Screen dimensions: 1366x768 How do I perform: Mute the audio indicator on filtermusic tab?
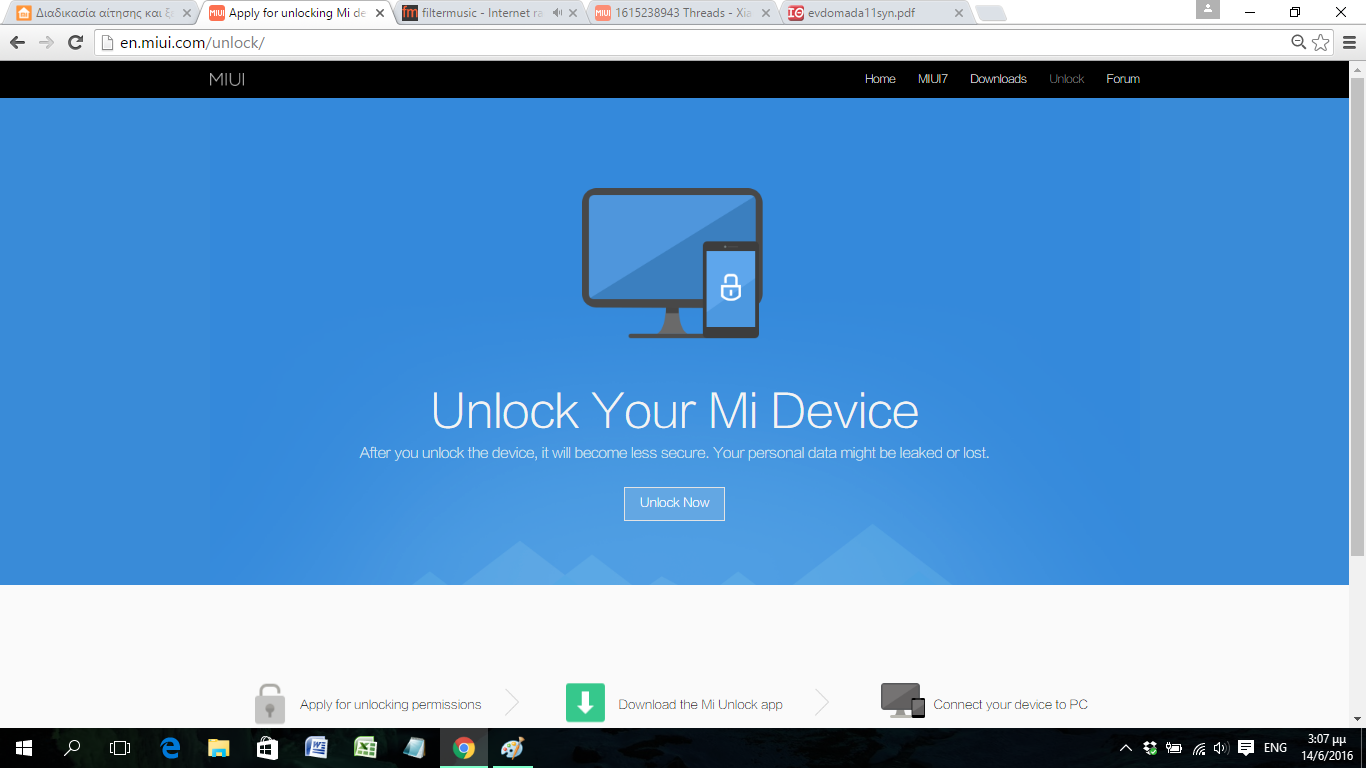558,13
